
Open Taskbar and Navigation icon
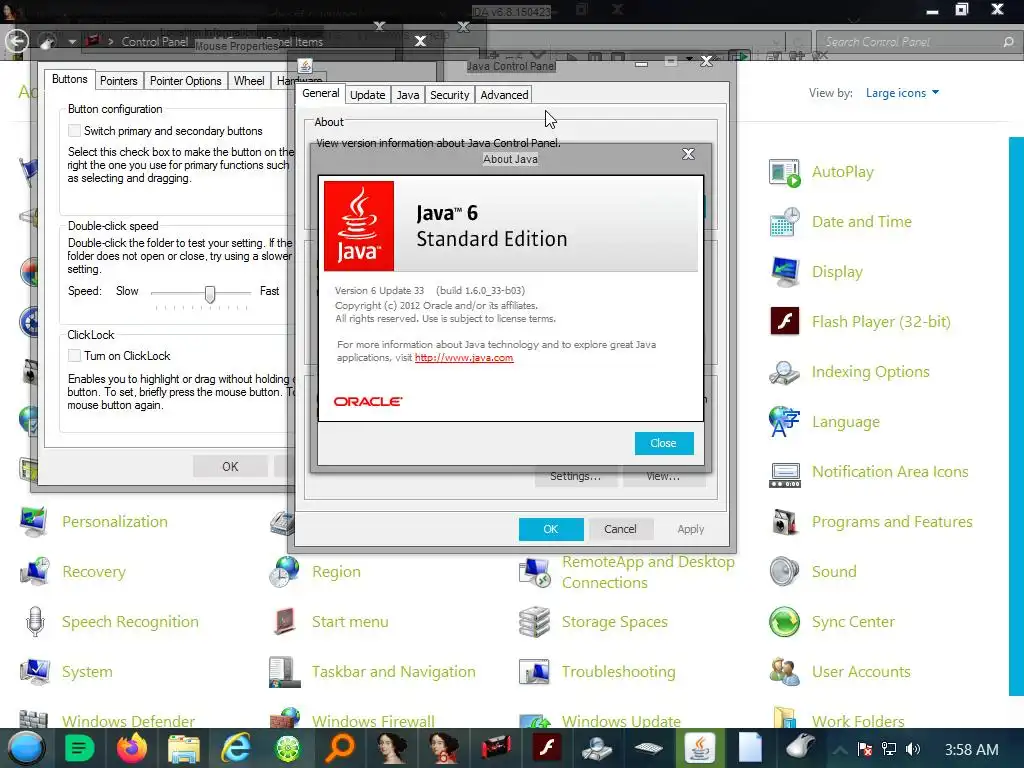tap(284, 673)
